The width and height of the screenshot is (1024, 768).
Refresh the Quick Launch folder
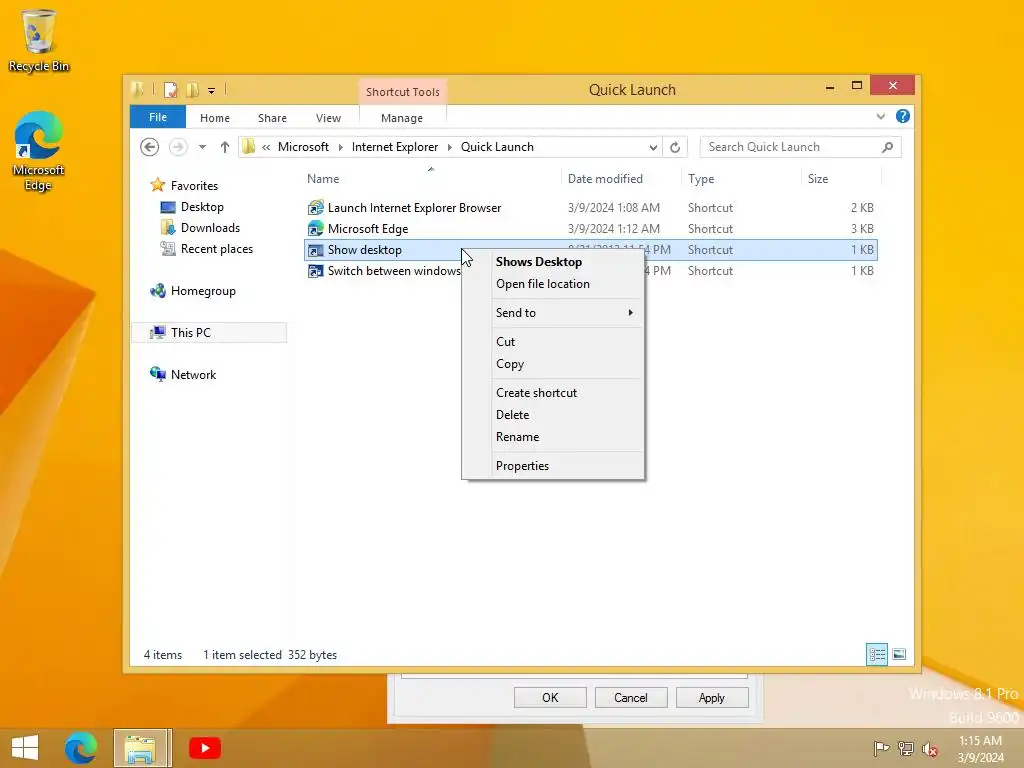(675, 147)
